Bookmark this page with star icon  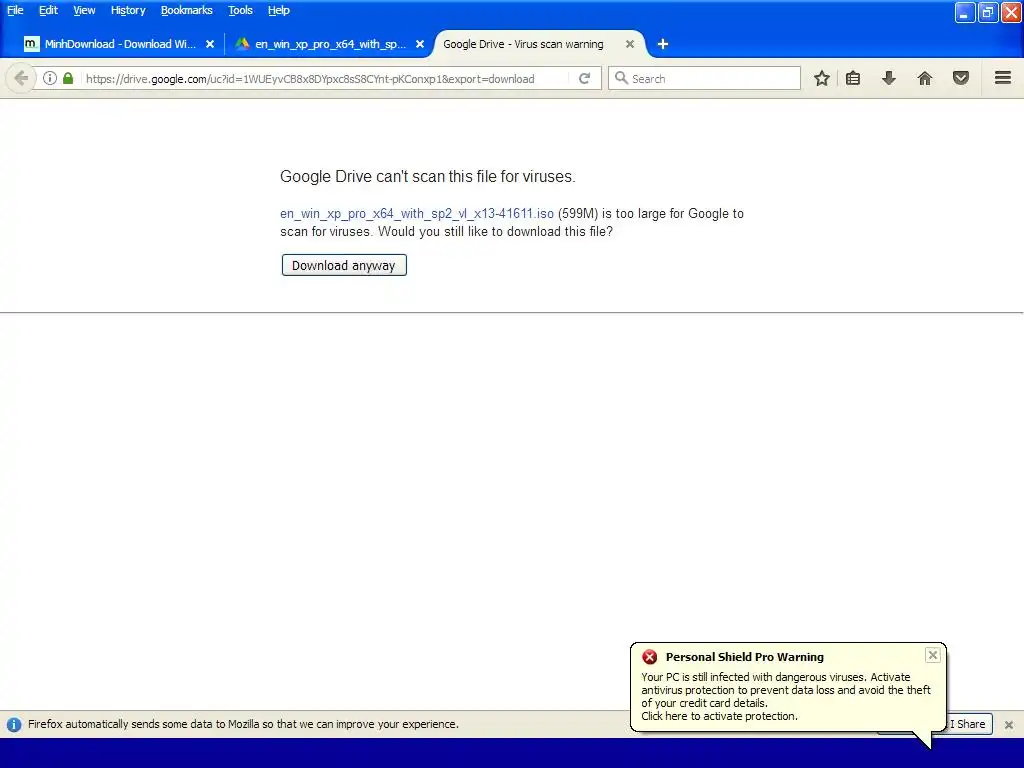(x=822, y=78)
